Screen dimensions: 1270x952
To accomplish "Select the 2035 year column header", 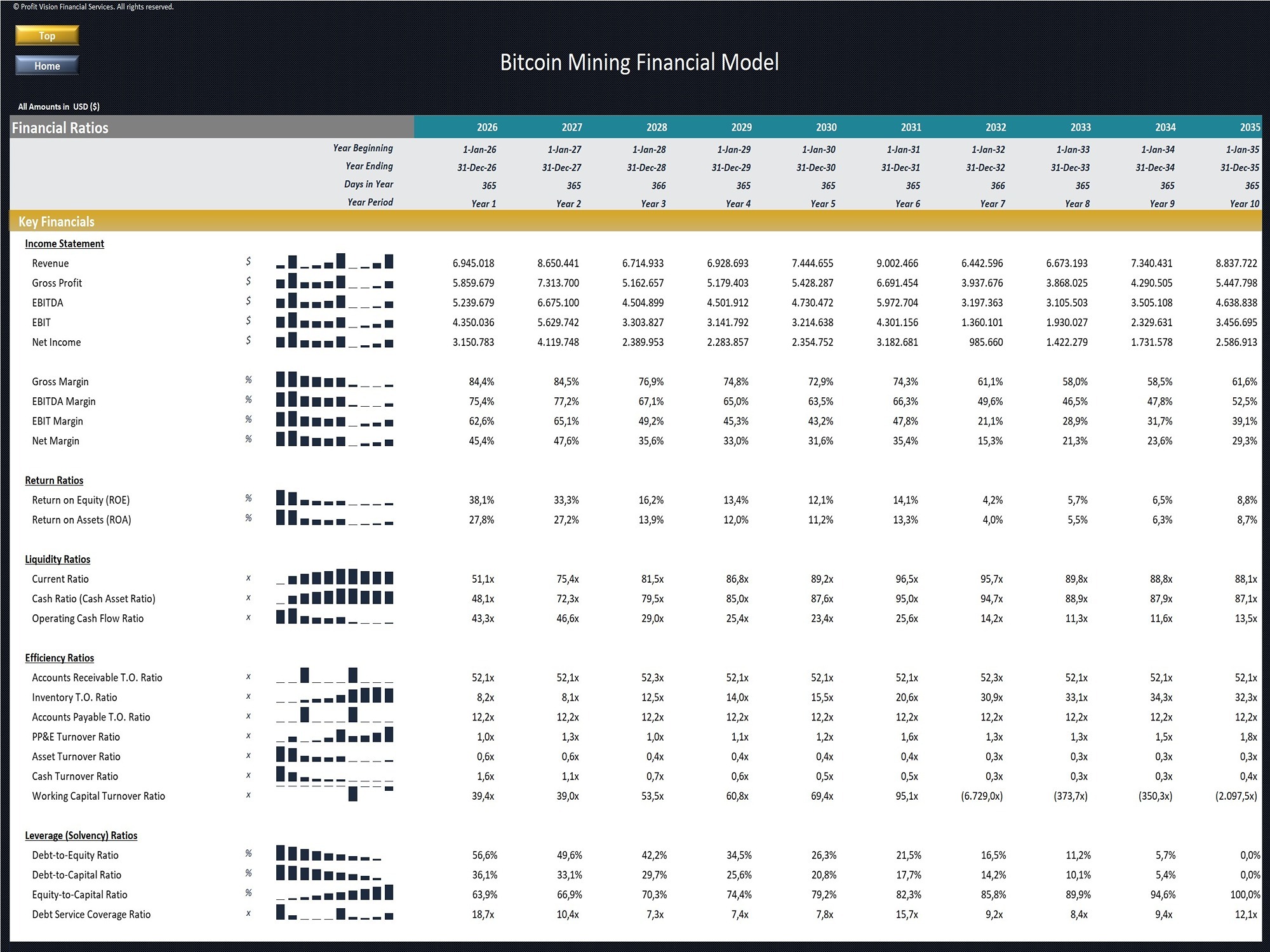I will tap(1247, 127).
